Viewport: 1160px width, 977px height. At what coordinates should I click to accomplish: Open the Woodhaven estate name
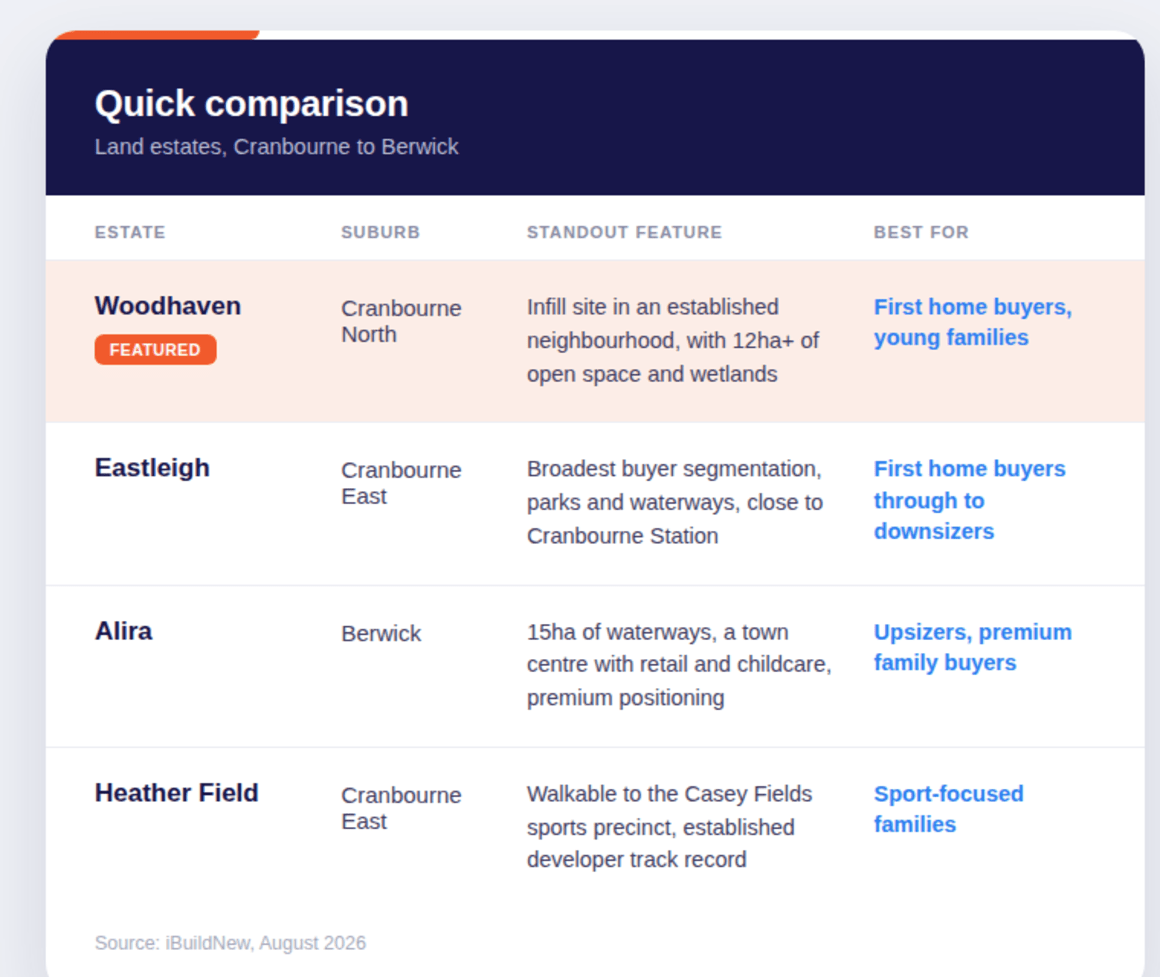[x=168, y=306]
